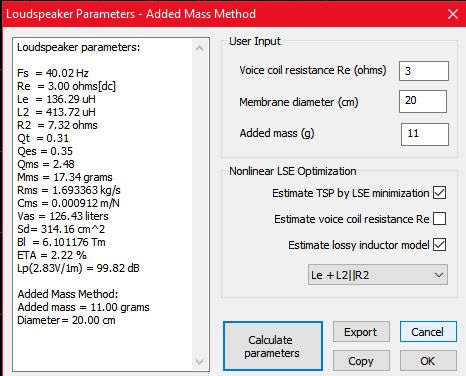Enable Estimate voice coil resistance Re checkbox

[x=439, y=219]
